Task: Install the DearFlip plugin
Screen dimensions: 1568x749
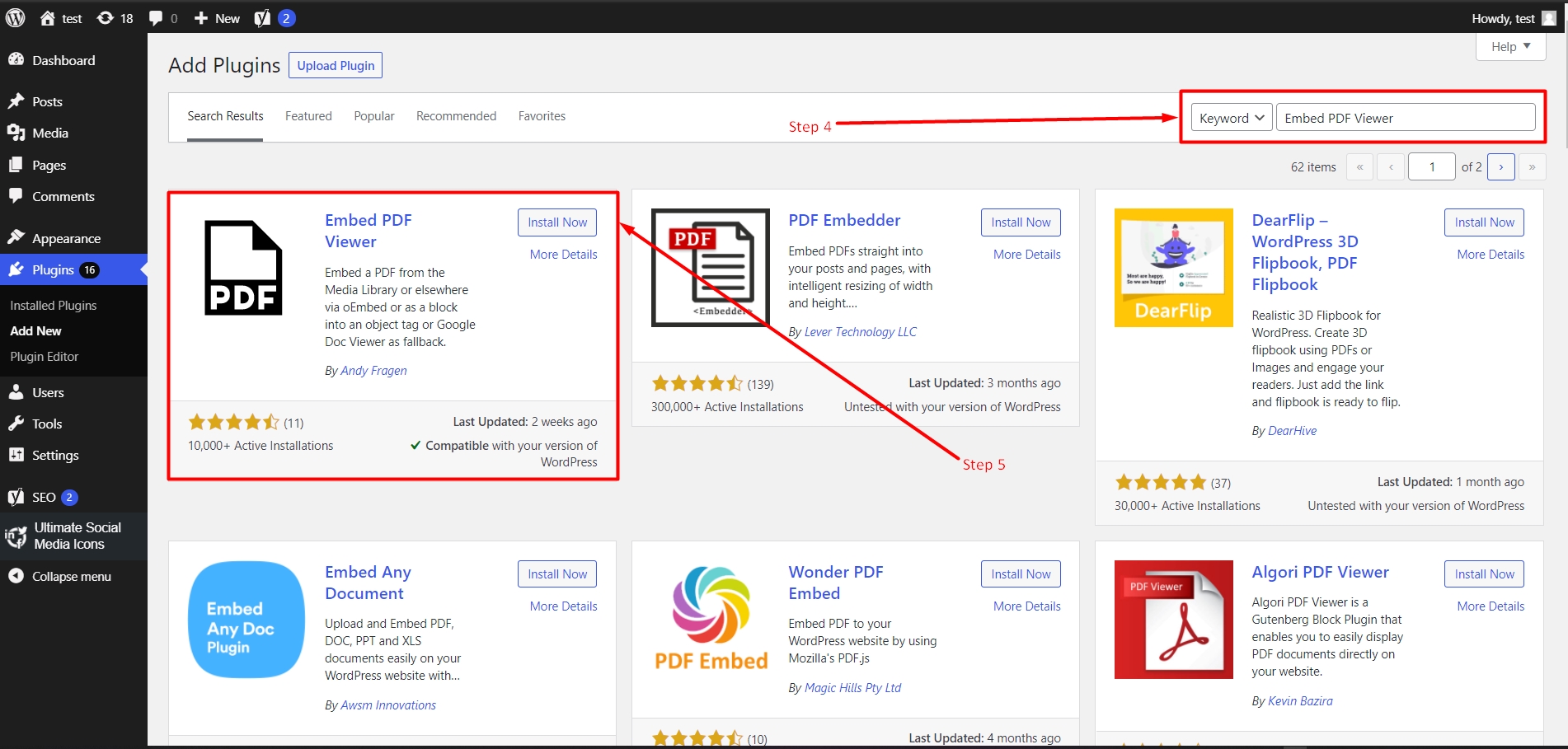Action: tap(1484, 222)
